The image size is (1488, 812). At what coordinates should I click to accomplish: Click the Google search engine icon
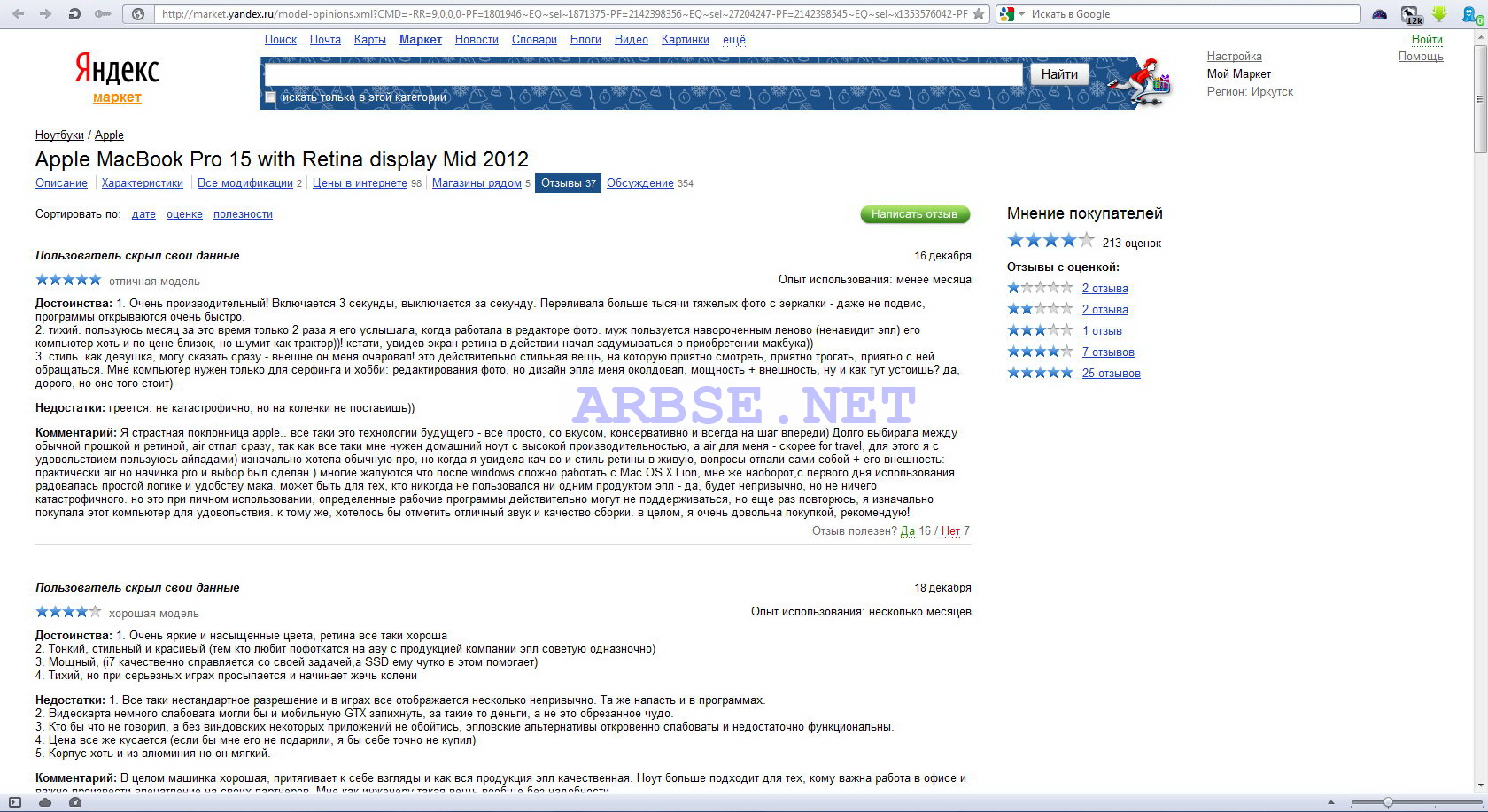1007,14
